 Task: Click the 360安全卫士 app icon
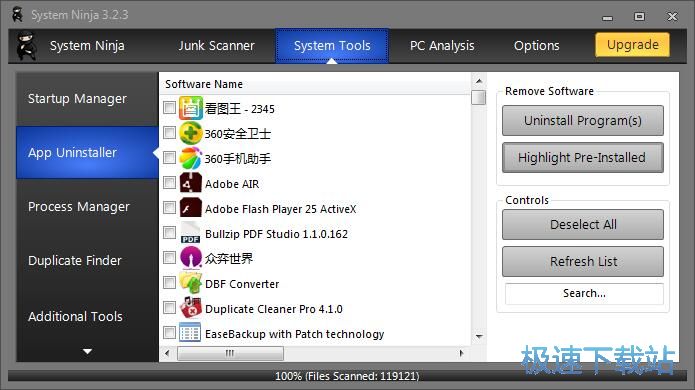point(191,133)
